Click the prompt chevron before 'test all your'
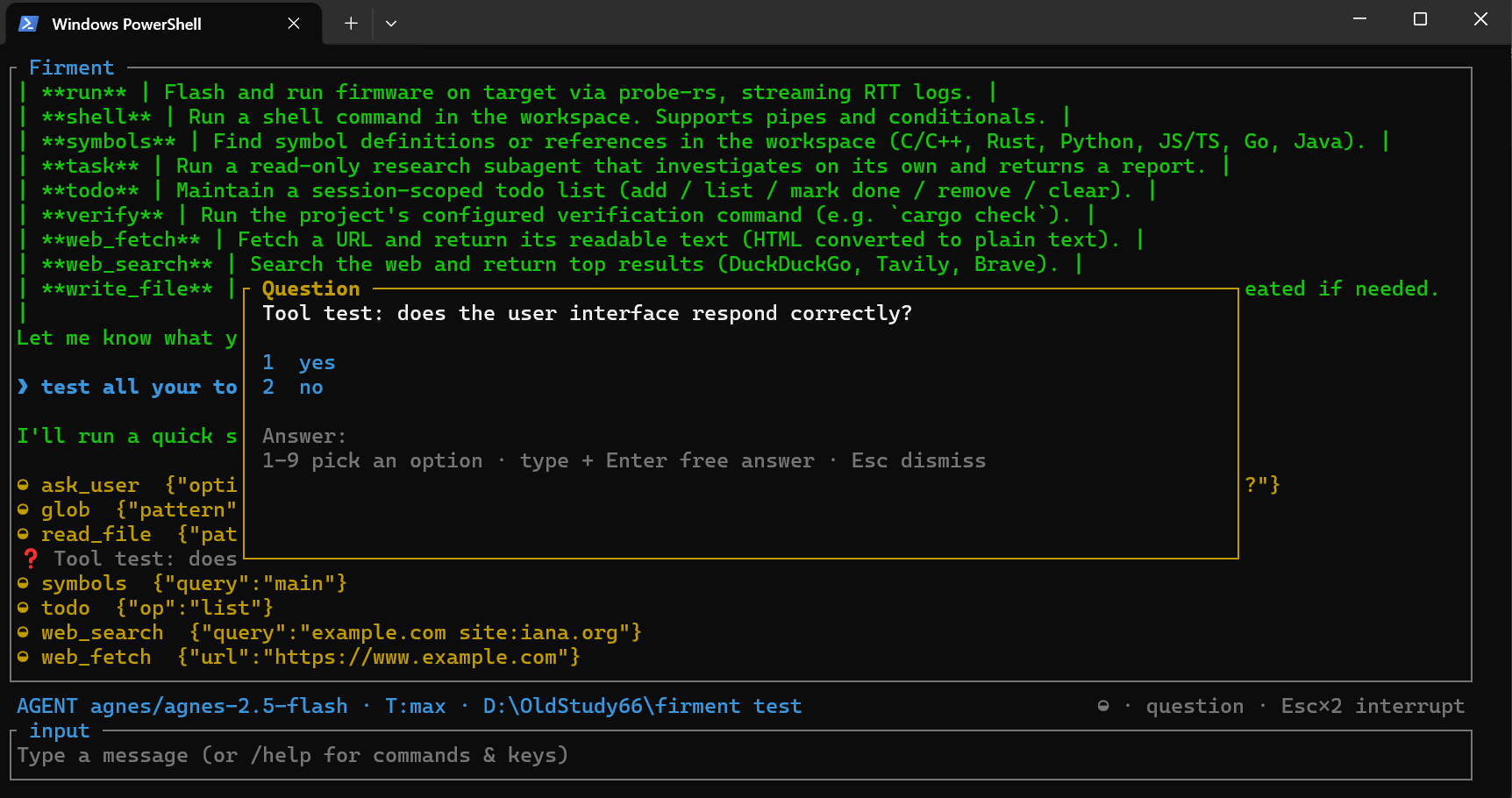This screenshot has width=1512, height=798. (x=23, y=387)
